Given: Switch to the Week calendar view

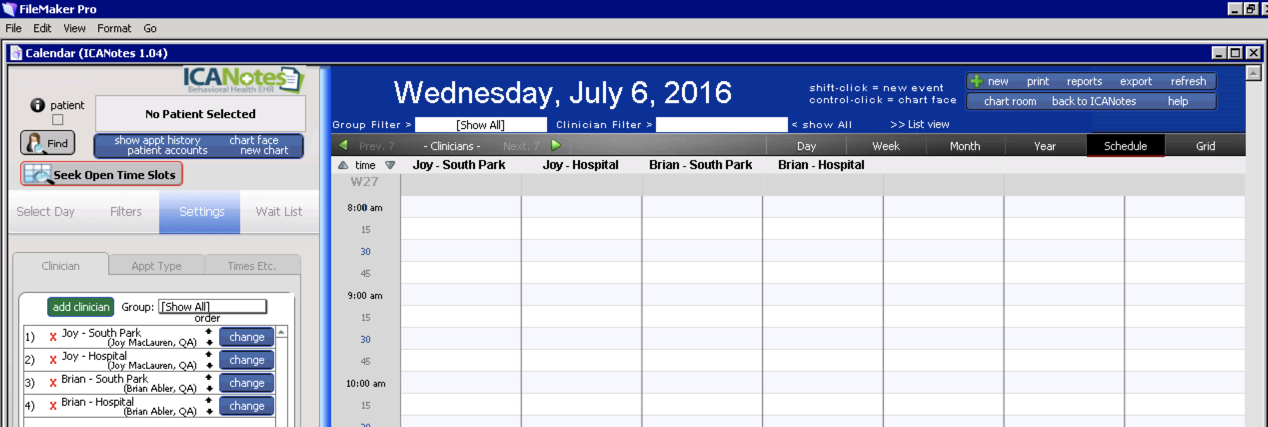Looking at the screenshot, I should 885,146.
